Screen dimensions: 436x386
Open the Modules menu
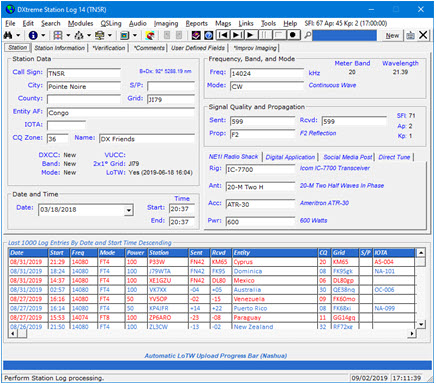pyautogui.click(x=80, y=23)
